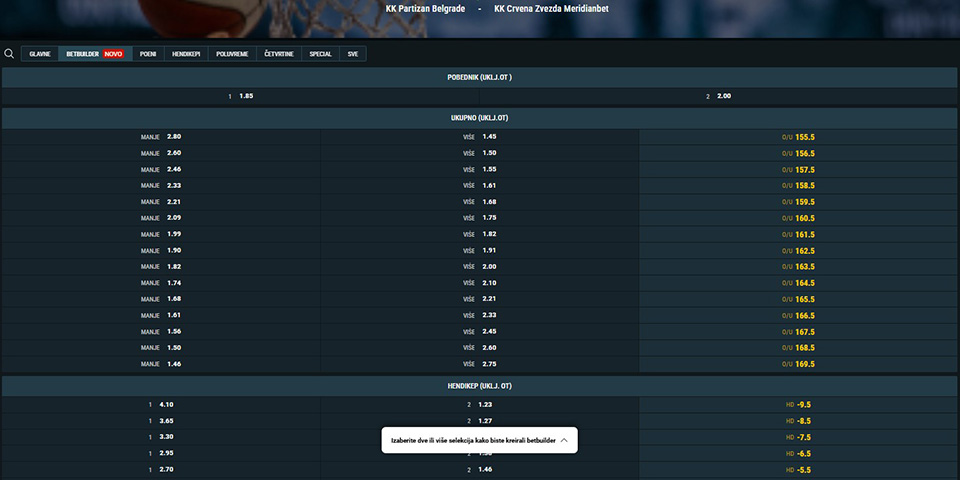Select MANJE 1.46 odds
This screenshot has width=960, height=480.
coord(161,364)
